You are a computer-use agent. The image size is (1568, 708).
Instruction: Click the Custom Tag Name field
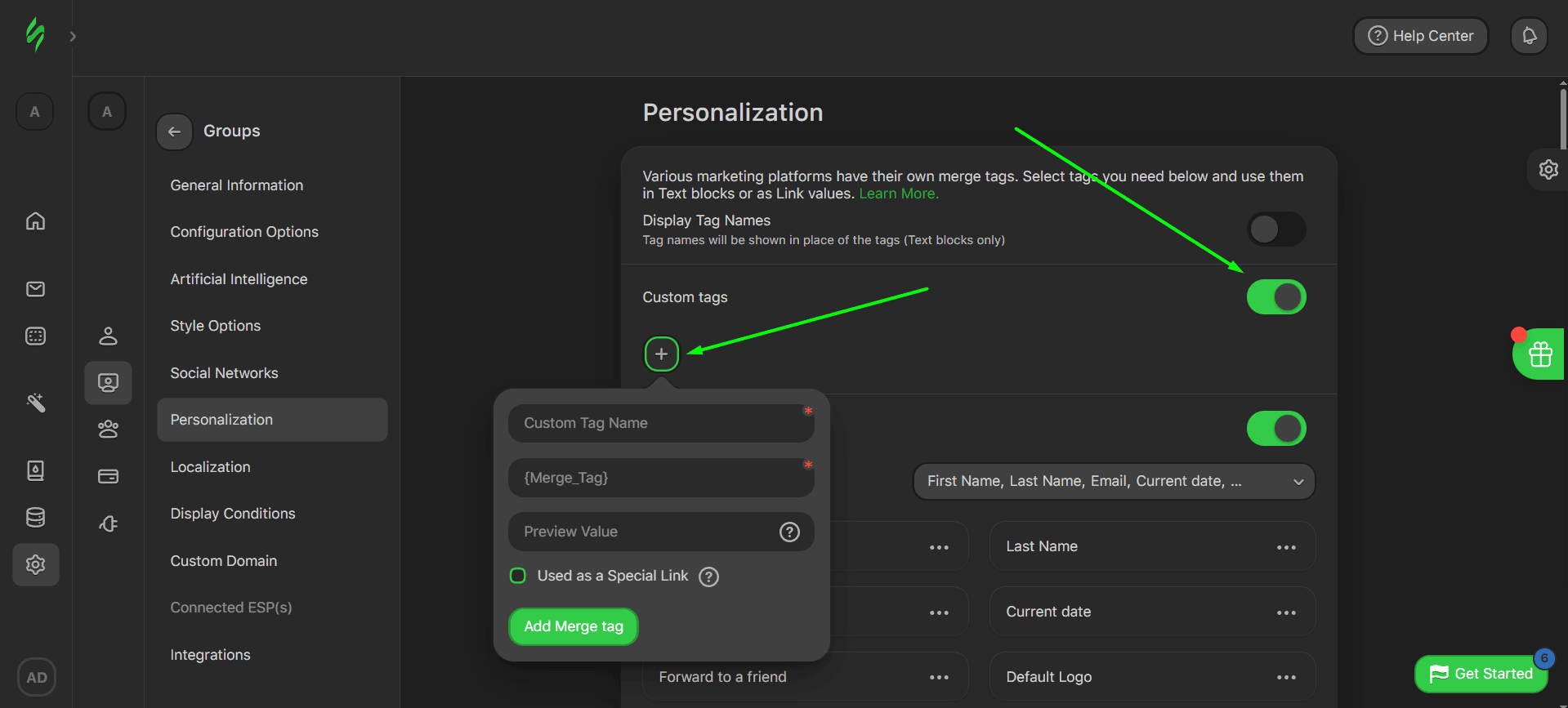tap(661, 423)
